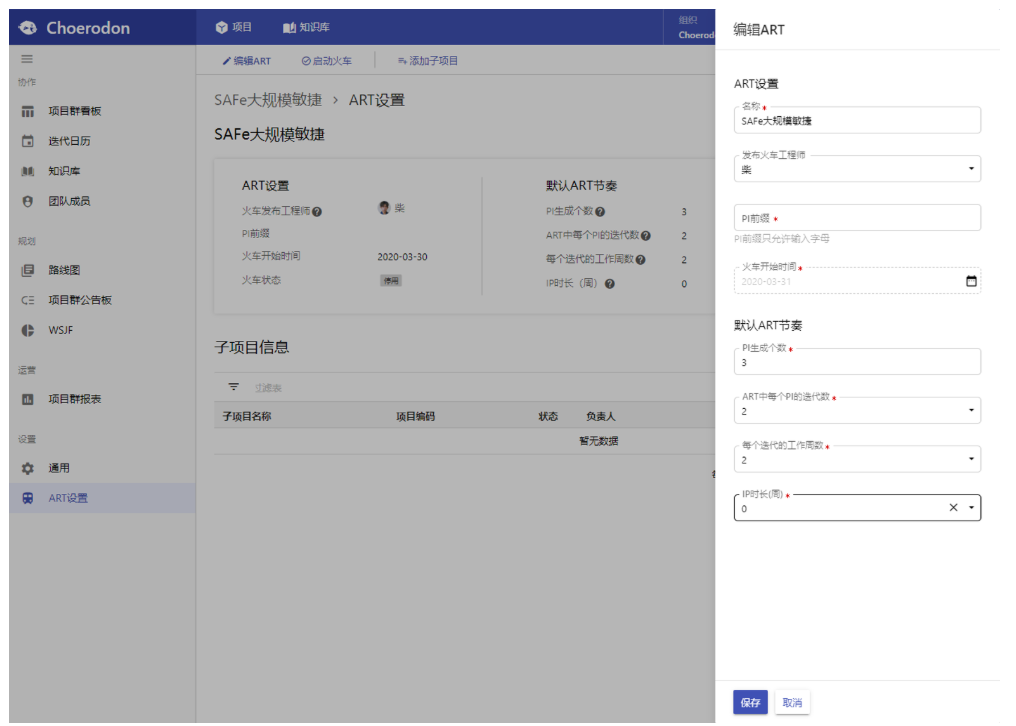Clear the IP时长 field with X icon

pos(953,508)
